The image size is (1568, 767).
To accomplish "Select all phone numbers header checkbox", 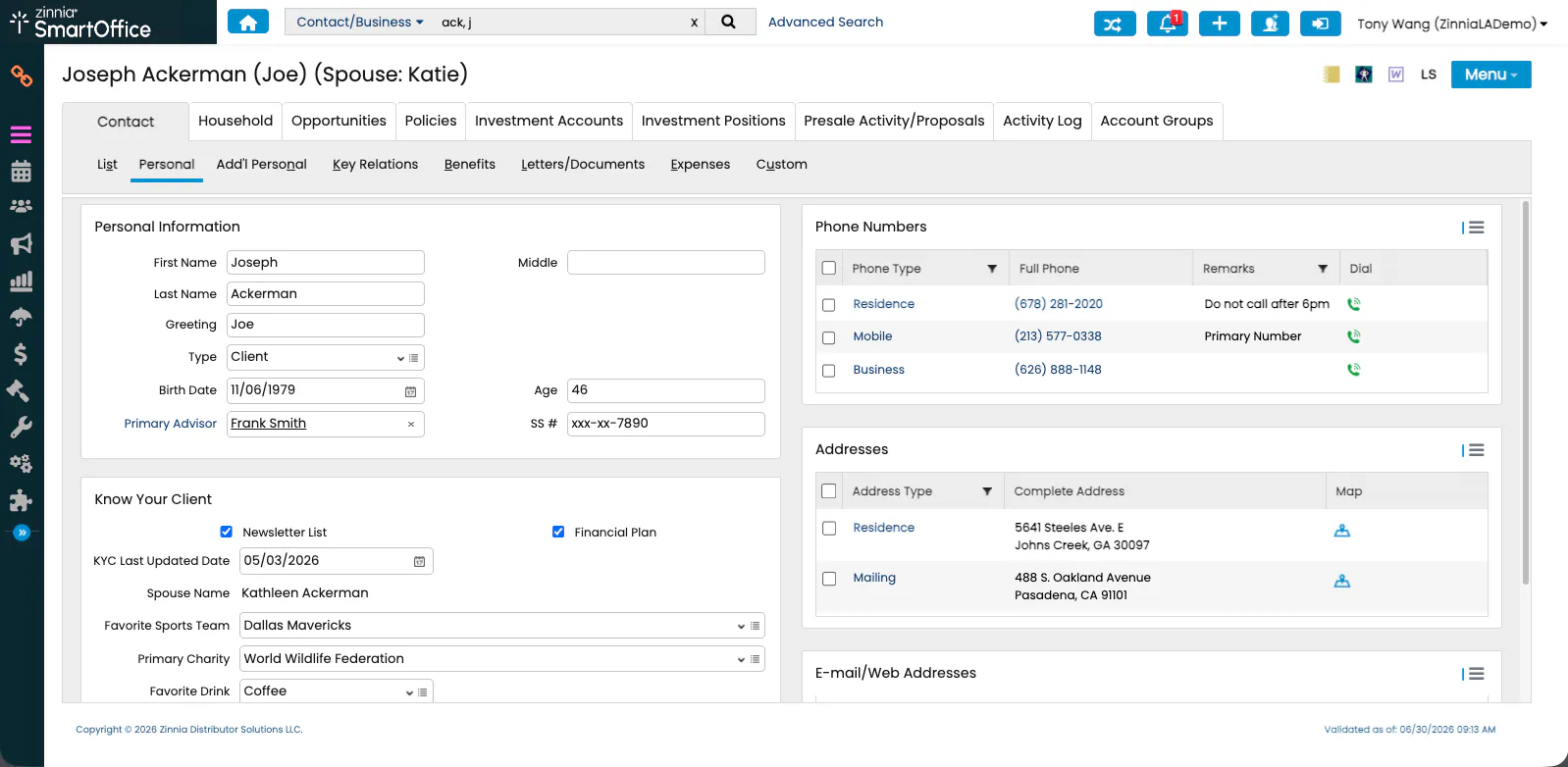I will [x=829, y=268].
